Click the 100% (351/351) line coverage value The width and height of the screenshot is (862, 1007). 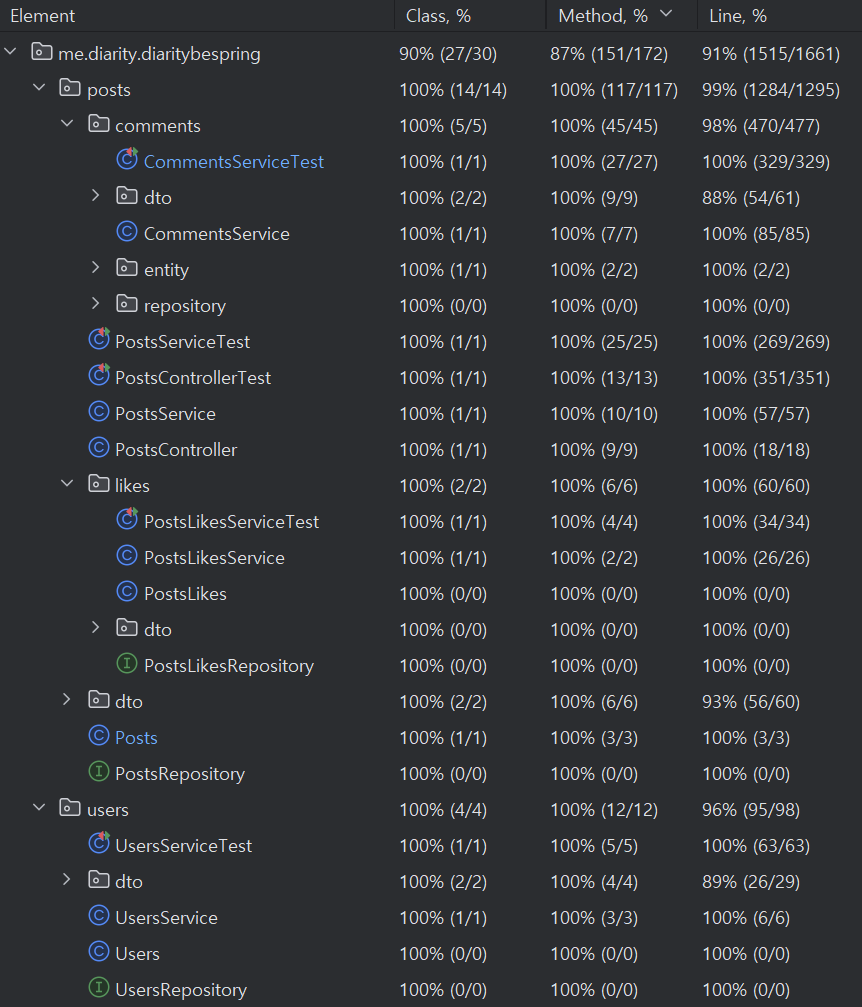click(766, 378)
